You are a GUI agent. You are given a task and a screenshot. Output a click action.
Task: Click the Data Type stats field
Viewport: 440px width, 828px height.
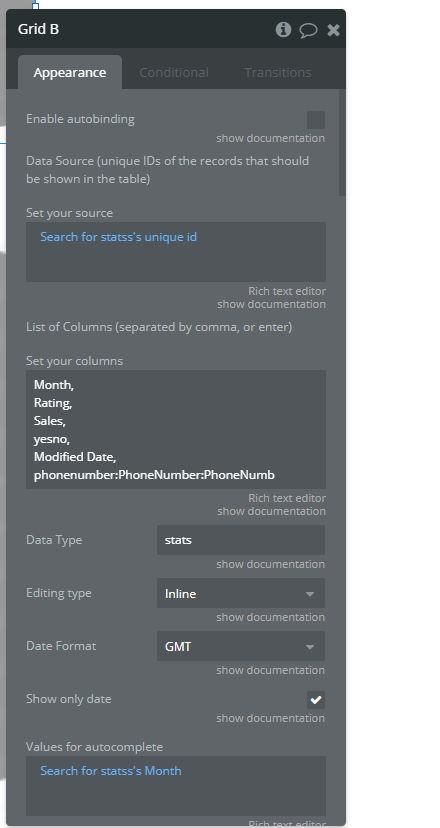[x=241, y=540]
